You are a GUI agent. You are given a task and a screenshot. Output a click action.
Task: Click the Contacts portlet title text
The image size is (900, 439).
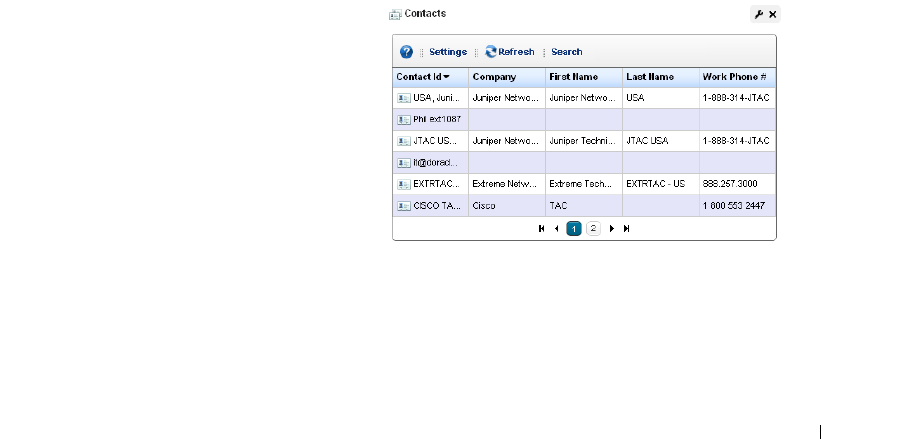[x=425, y=13]
